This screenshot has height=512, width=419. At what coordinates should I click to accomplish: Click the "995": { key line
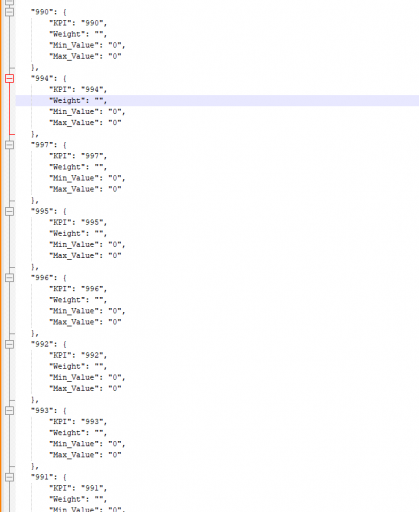coord(49,211)
